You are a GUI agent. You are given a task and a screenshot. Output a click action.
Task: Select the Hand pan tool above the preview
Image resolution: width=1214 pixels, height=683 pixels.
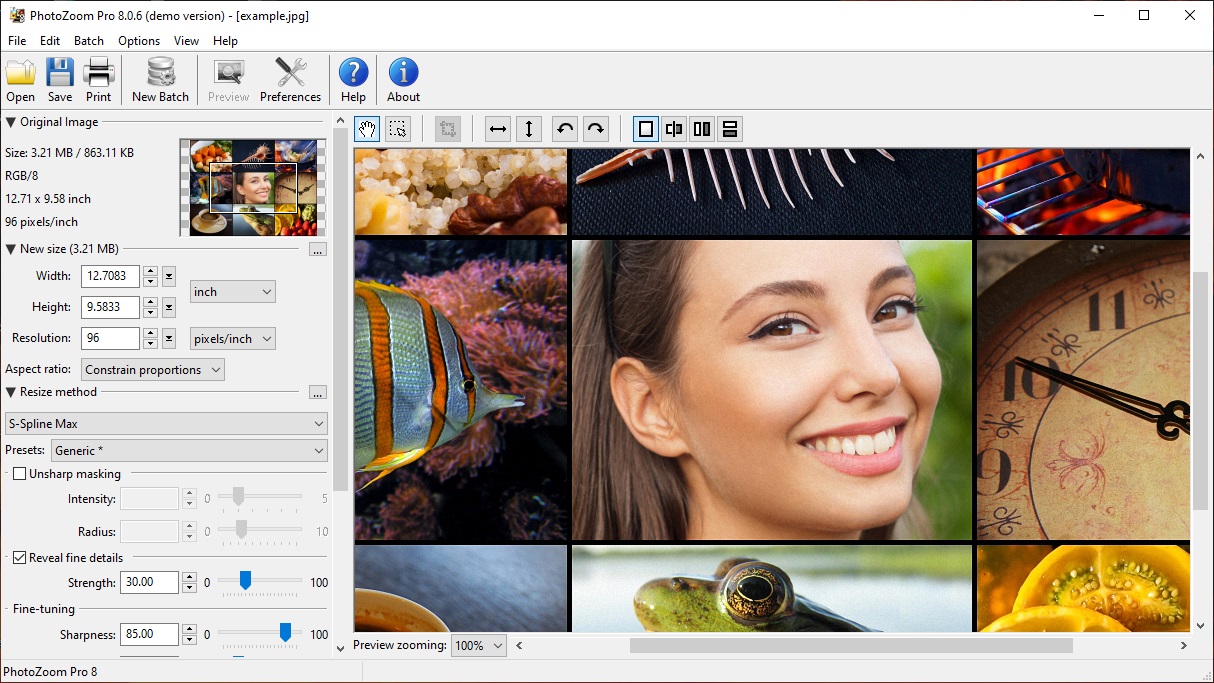(x=366, y=128)
